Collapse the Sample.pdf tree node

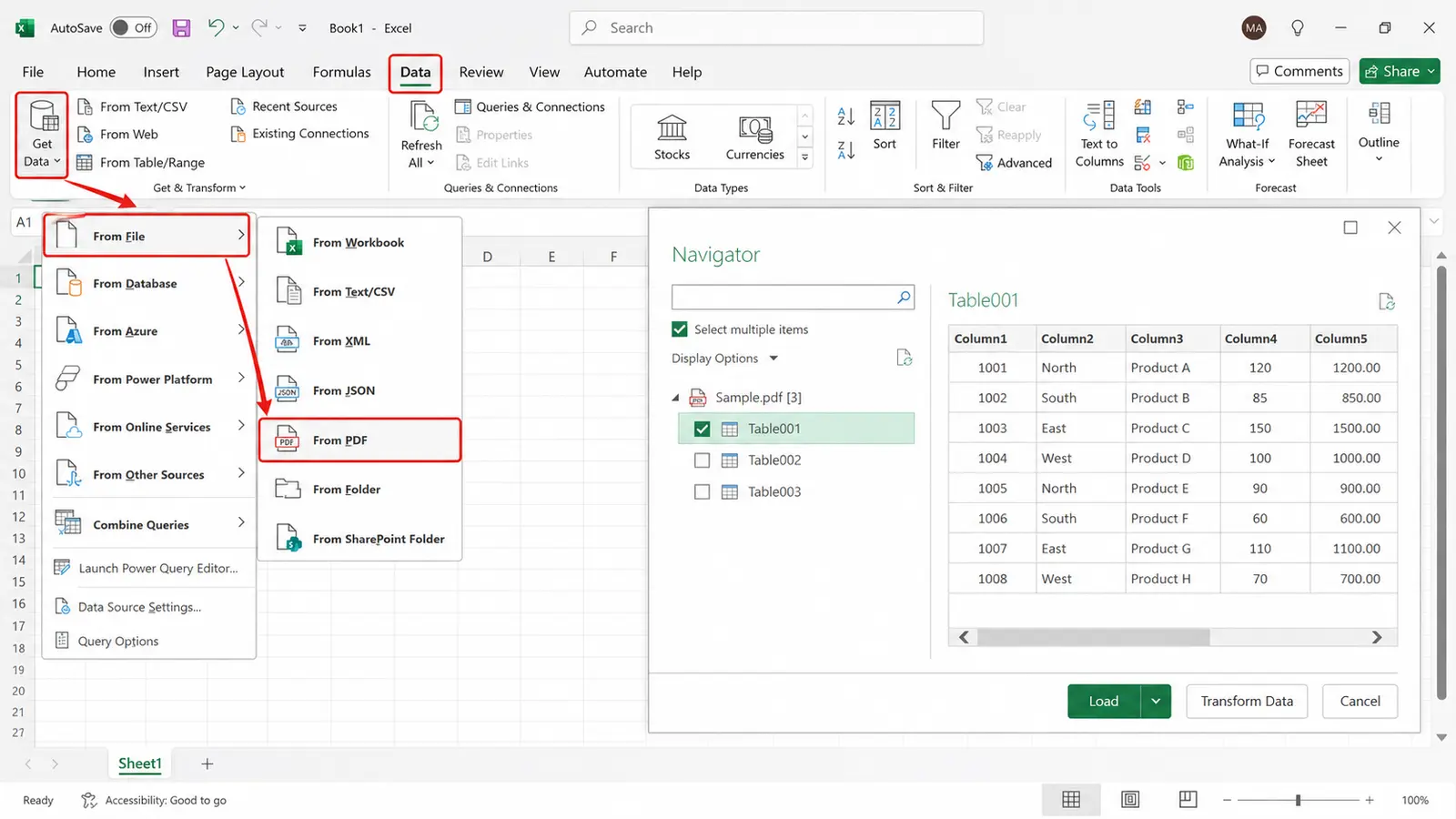pos(675,398)
